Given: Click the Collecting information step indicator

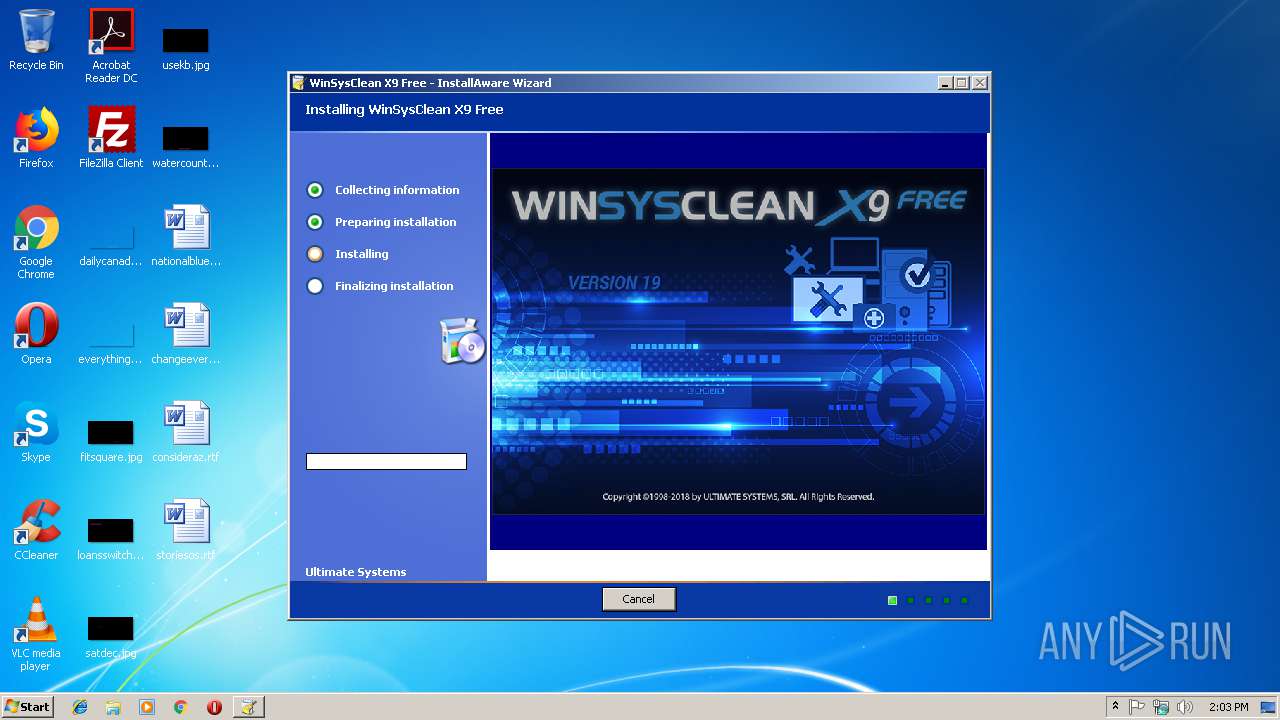Looking at the screenshot, I should coord(315,190).
